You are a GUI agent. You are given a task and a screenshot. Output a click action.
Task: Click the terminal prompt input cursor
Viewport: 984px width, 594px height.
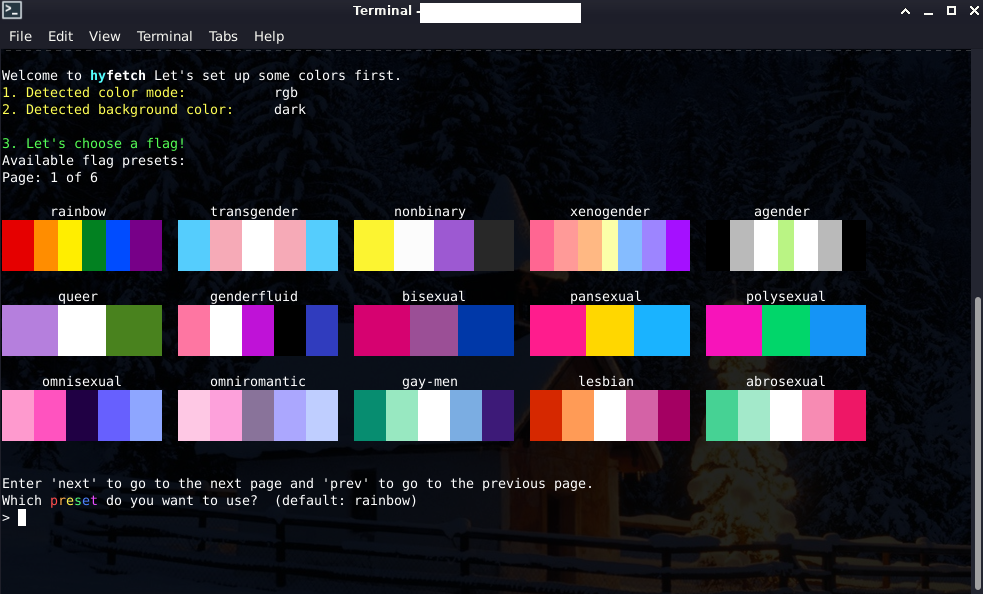(22, 517)
